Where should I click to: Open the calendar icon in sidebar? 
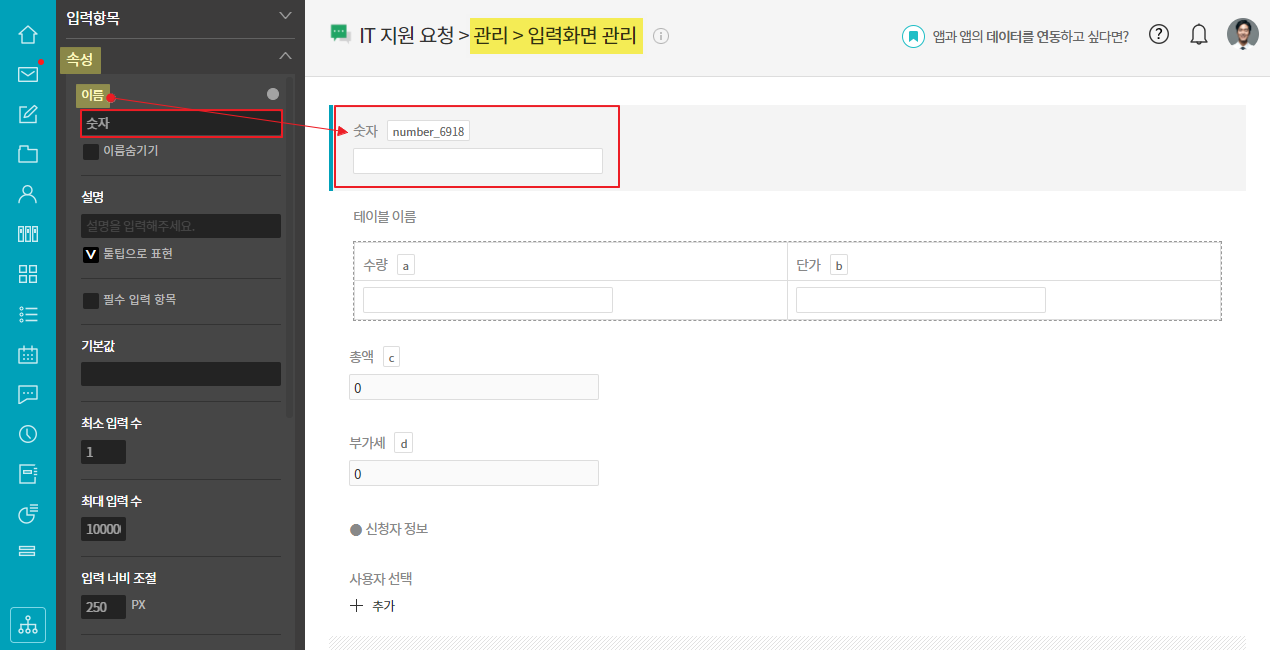point(28,354)
